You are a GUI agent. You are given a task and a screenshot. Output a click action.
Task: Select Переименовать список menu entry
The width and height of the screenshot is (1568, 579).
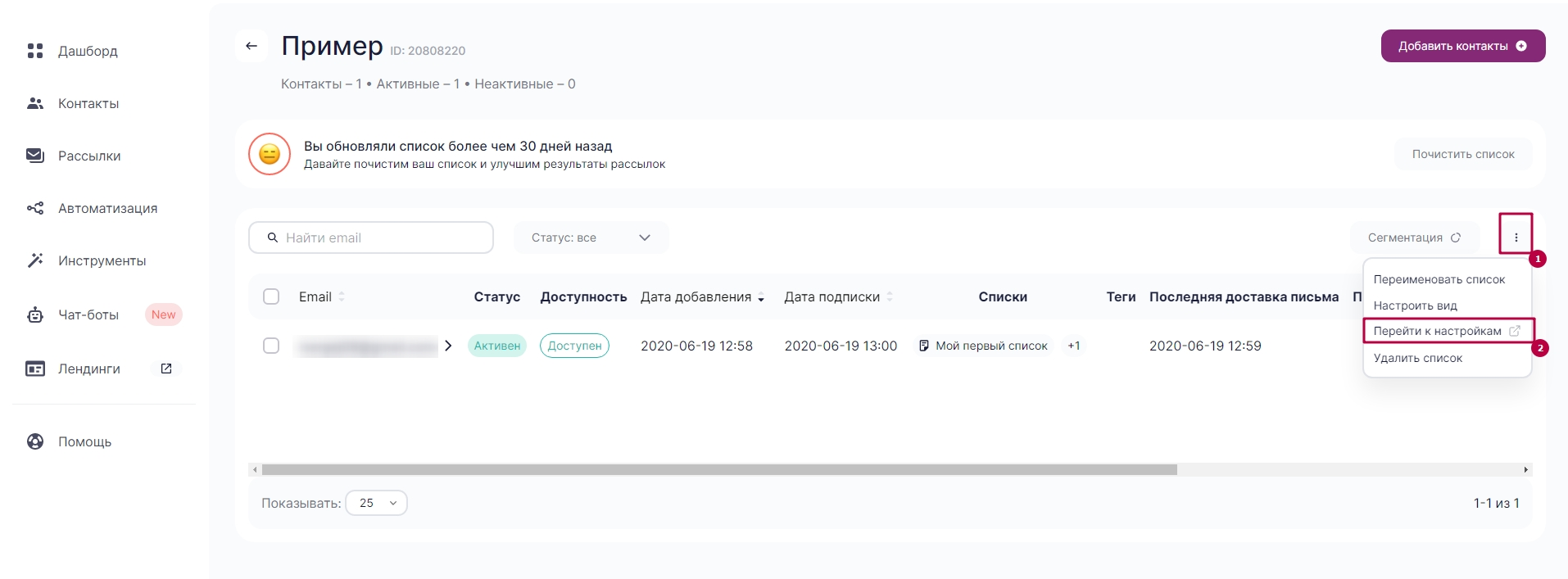(x=1439, y=279)
